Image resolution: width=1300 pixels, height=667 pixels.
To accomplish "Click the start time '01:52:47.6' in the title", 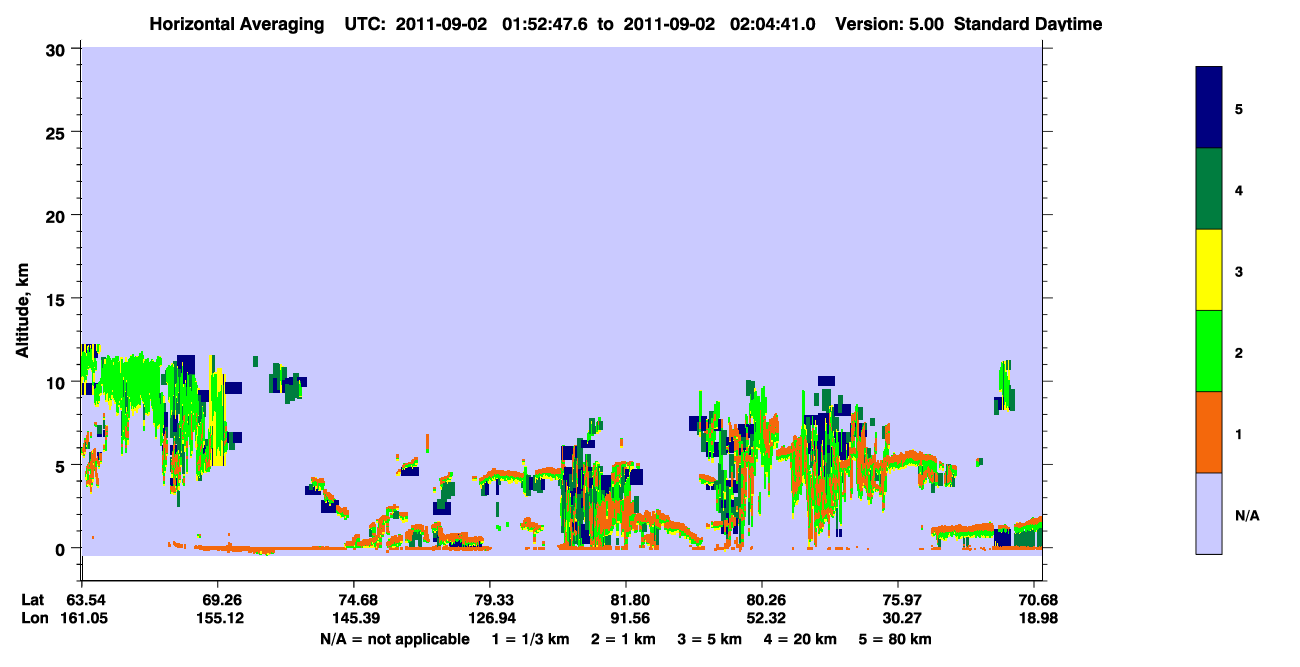I will [545, 24].
